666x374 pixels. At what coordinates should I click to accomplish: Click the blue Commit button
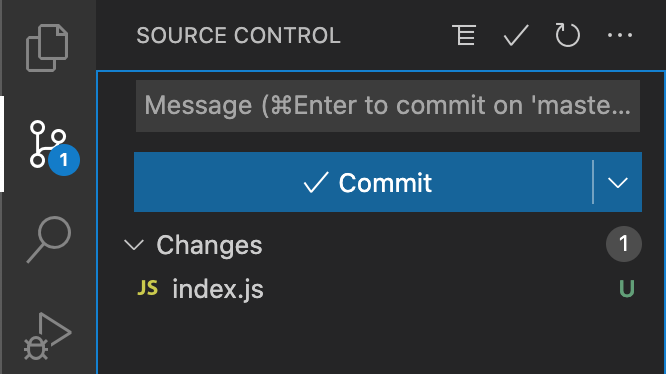(363, 182)
